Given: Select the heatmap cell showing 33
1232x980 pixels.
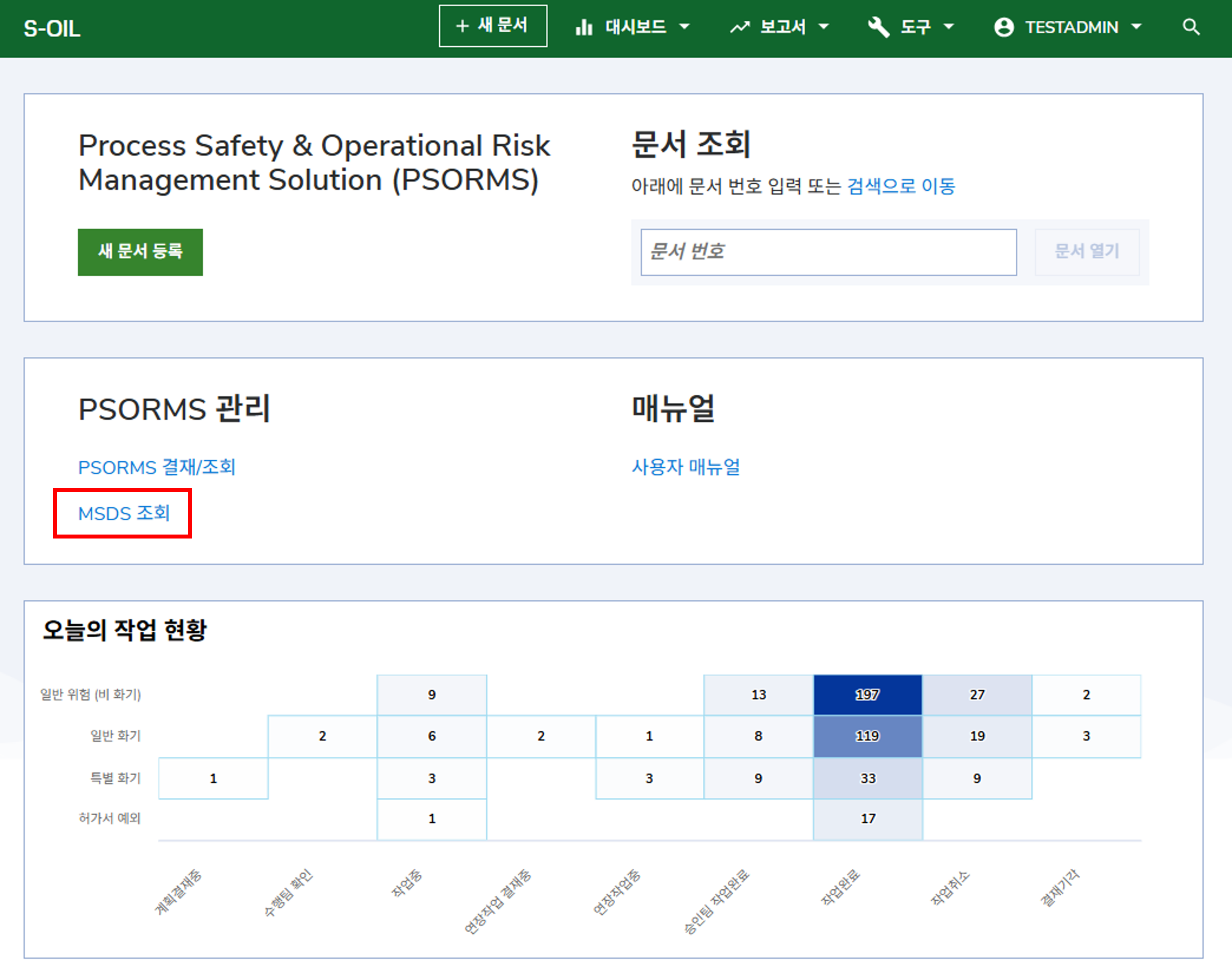Looking at the screenshot, I should click(868, 778).
